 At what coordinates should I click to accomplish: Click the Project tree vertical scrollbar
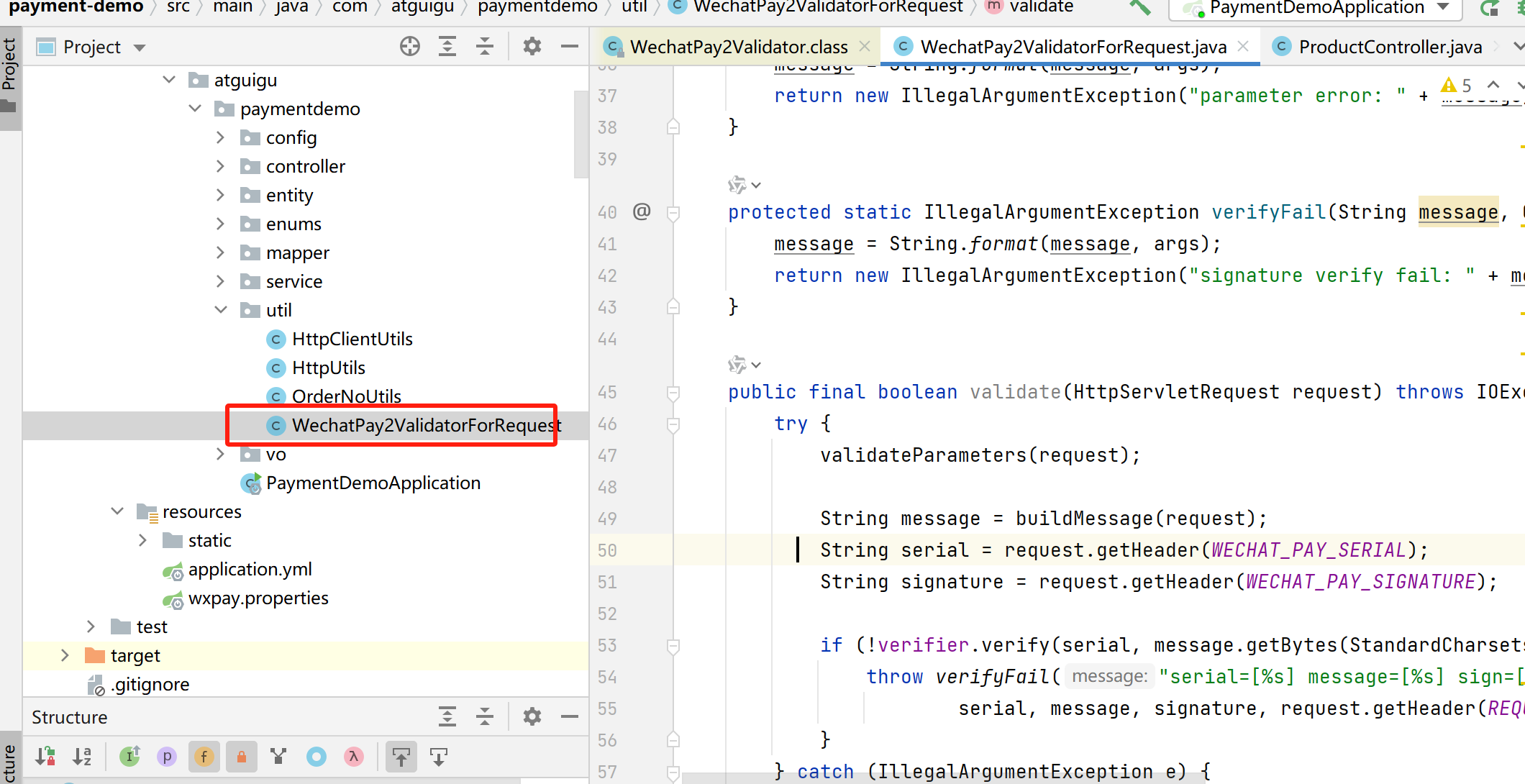tap(581, 134)
